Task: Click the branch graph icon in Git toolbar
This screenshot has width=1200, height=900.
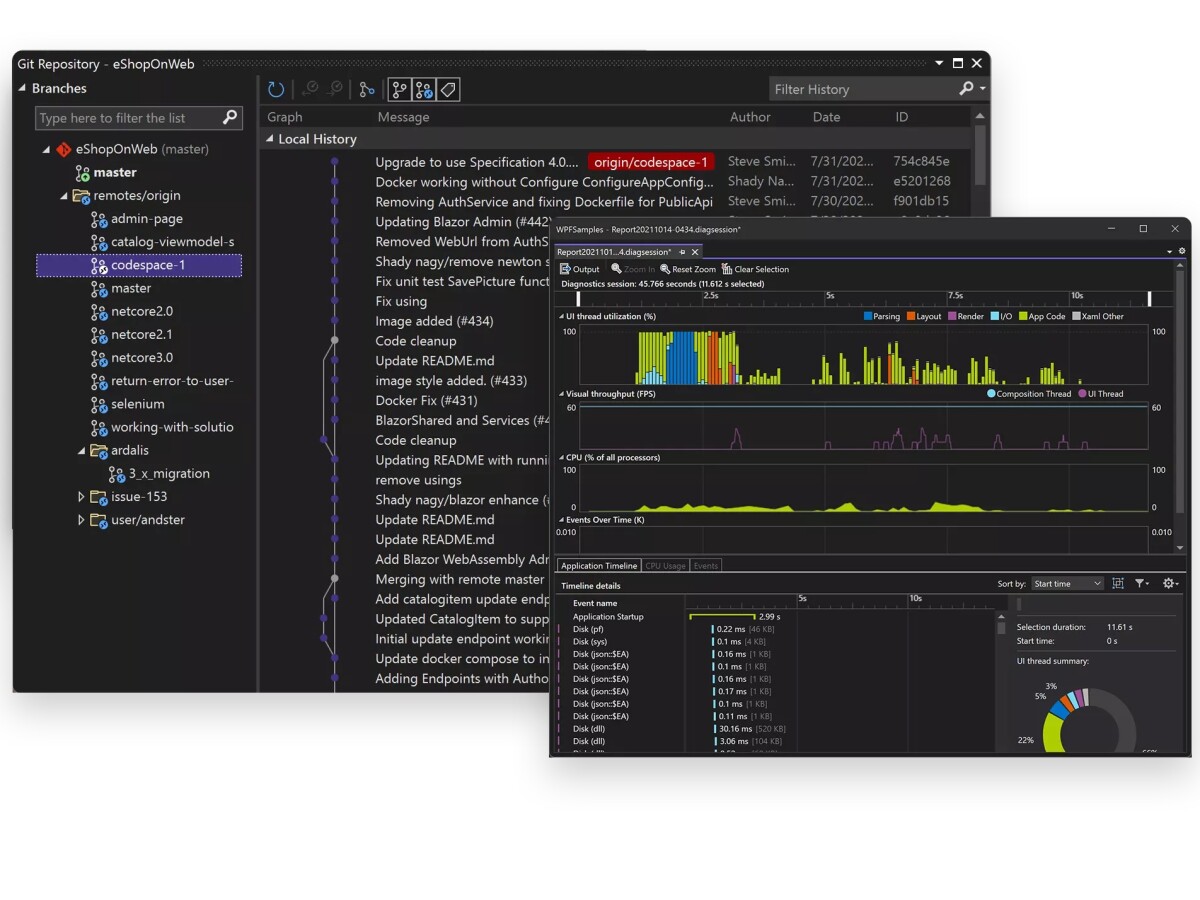Action: click(x=367, y=89)
